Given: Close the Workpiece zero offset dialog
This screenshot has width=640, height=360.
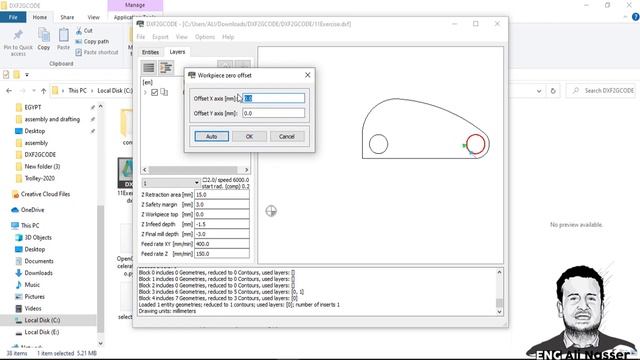Looking at the screenshot, I should coord(307,75).
